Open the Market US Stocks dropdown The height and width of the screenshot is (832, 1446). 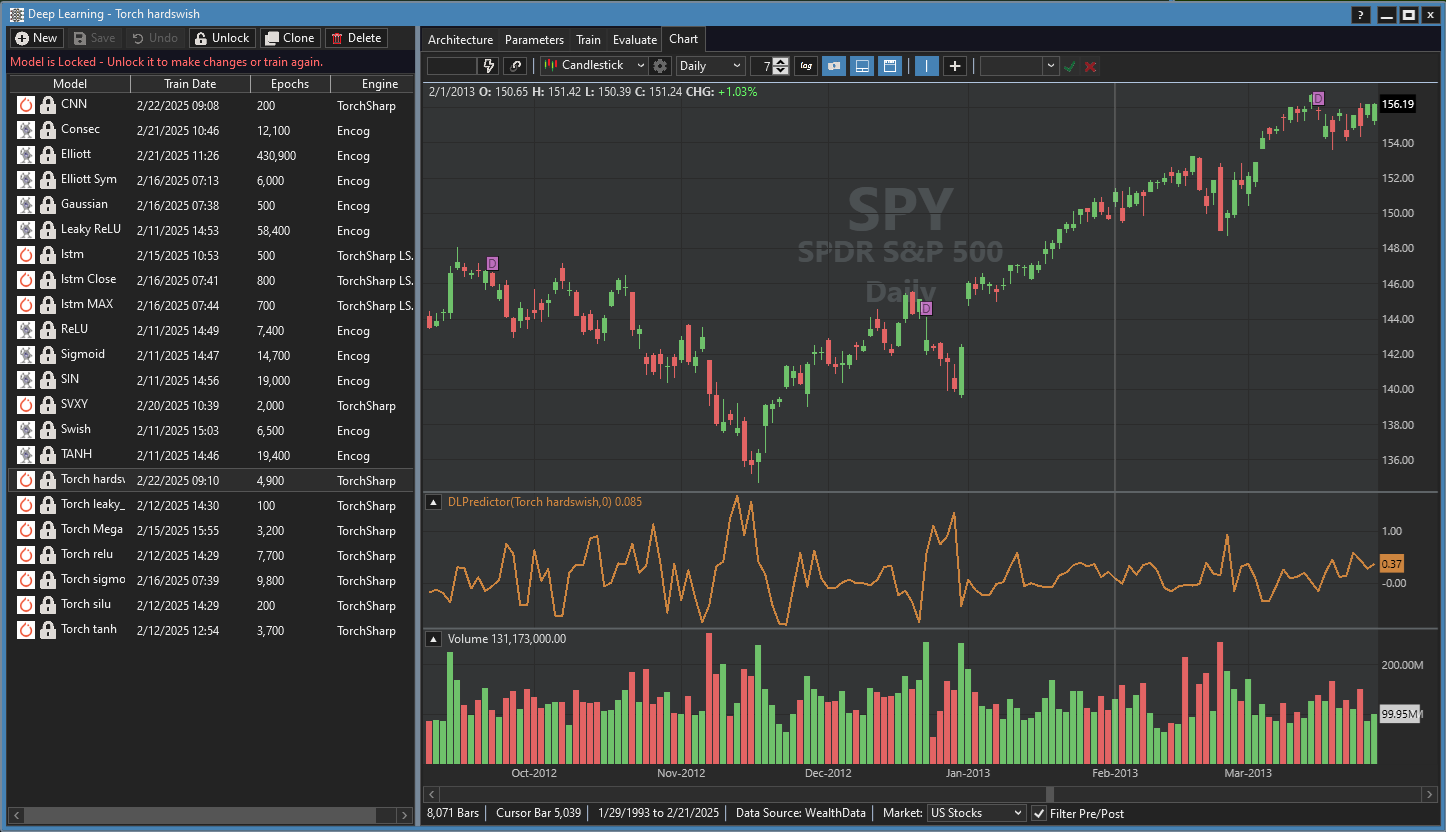click(x=976, y=813)
